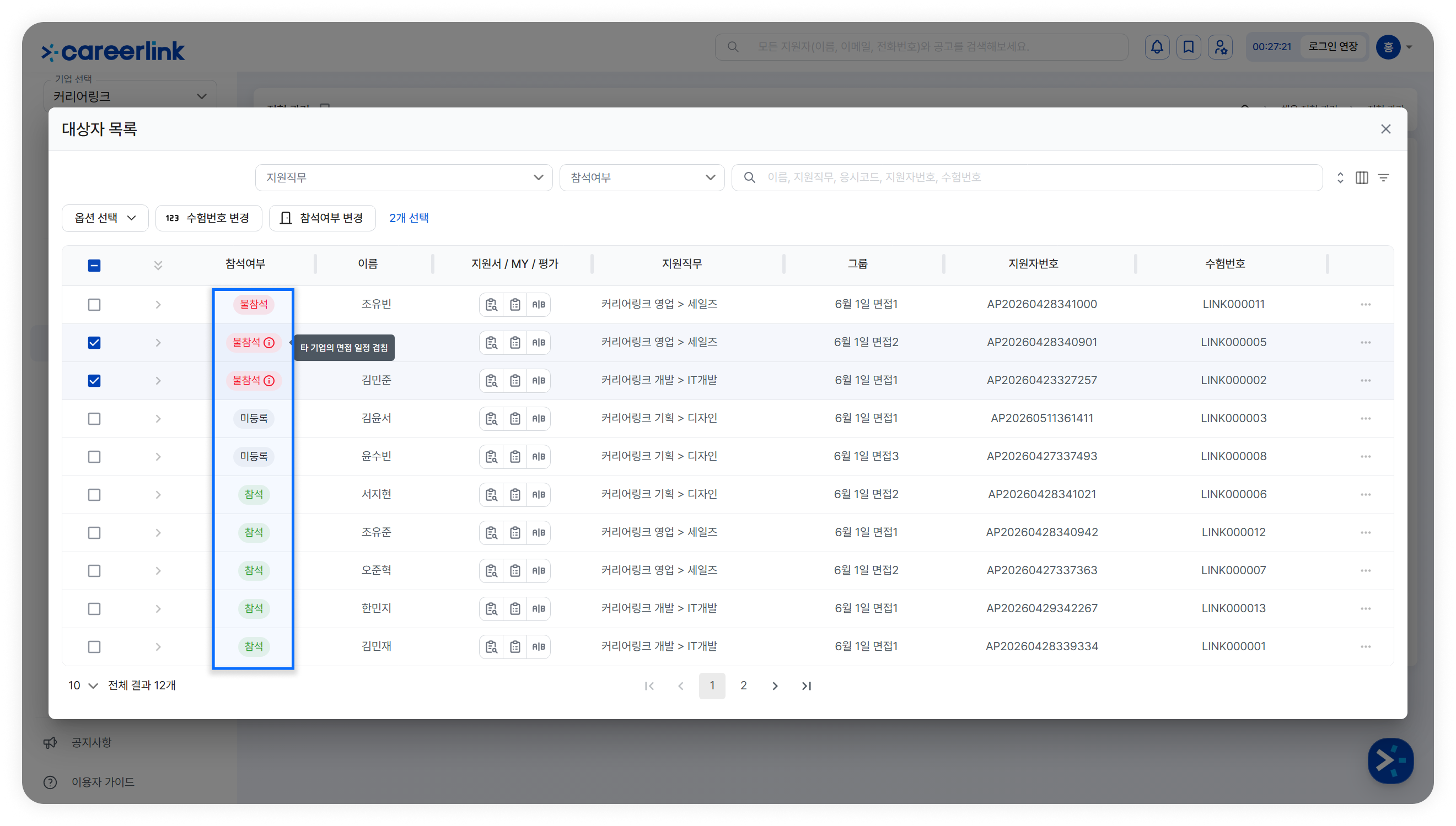Check the box for 서지현 row

click(94, 495)
